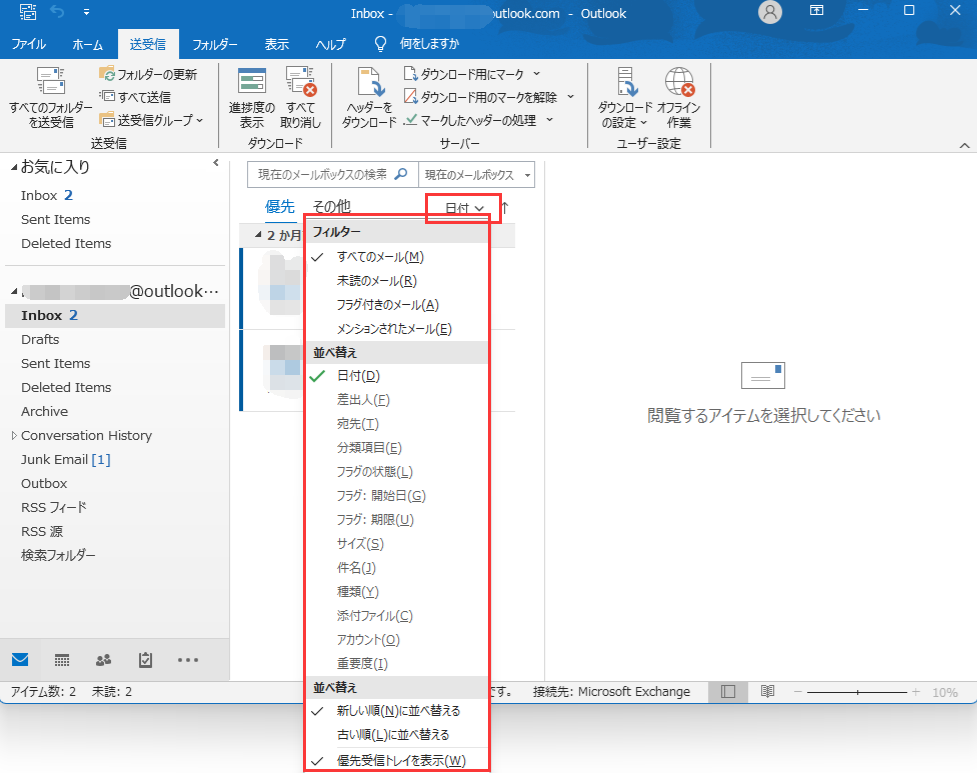This screenshot has height=773, width=977.
Task: Select the Tasks view icon
Action: coord(145,660)
